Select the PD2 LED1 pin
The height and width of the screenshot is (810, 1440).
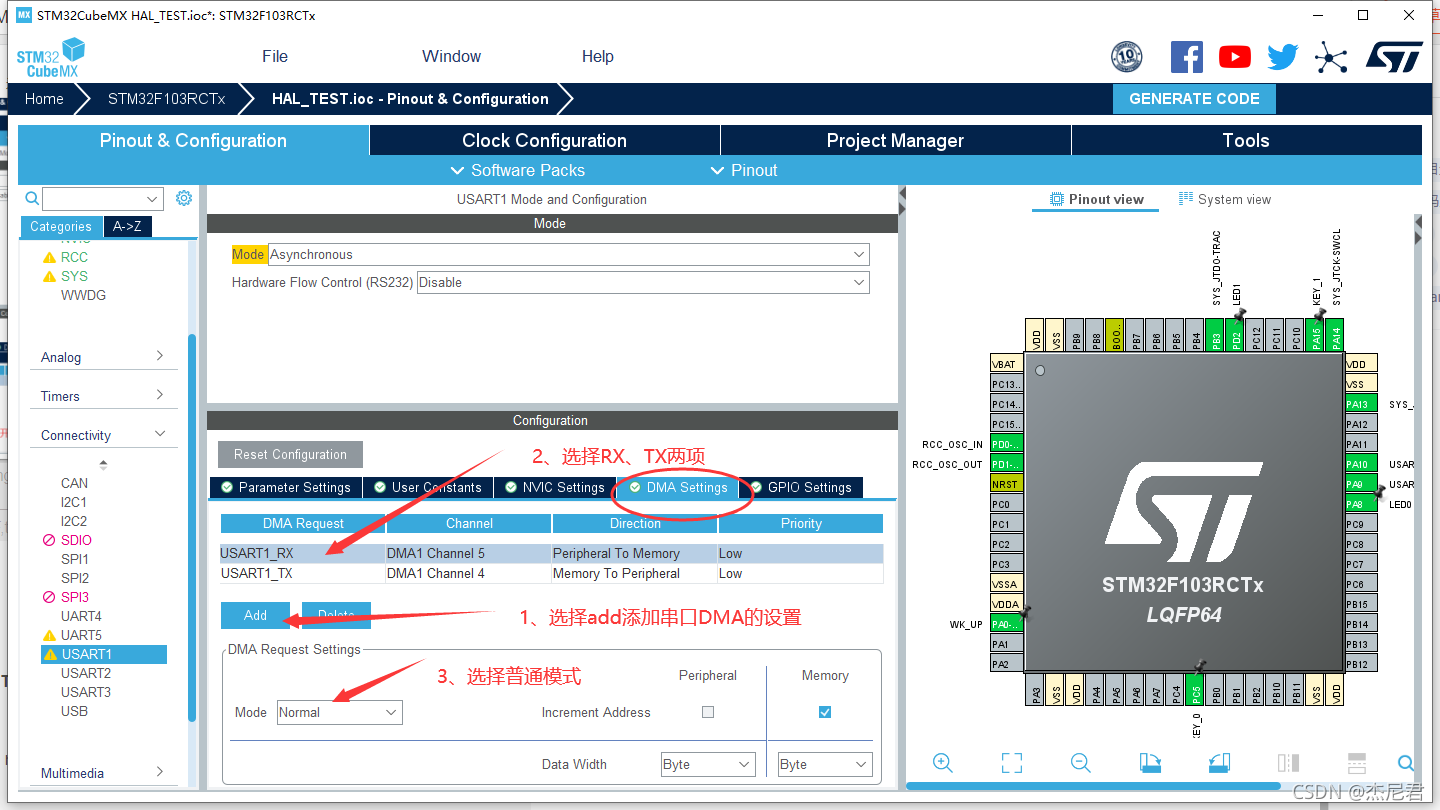[x=1235, y=334]
